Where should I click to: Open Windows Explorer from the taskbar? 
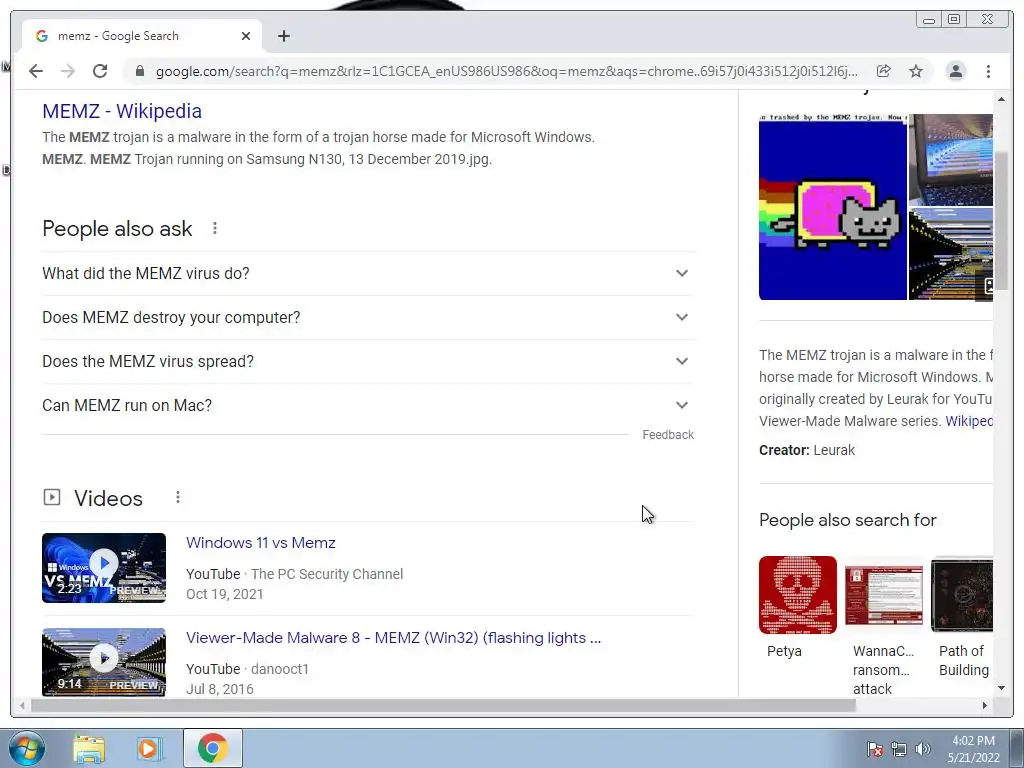click(x=89, y=748)
